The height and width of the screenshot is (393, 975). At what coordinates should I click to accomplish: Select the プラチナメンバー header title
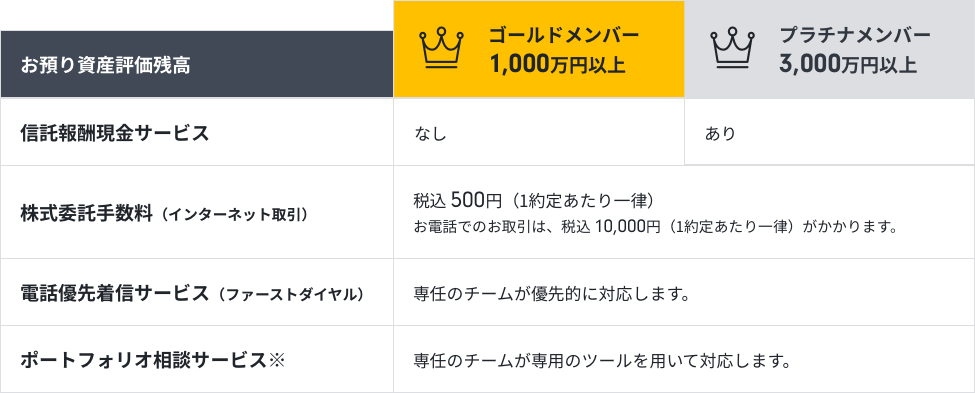tap(855, 35)
